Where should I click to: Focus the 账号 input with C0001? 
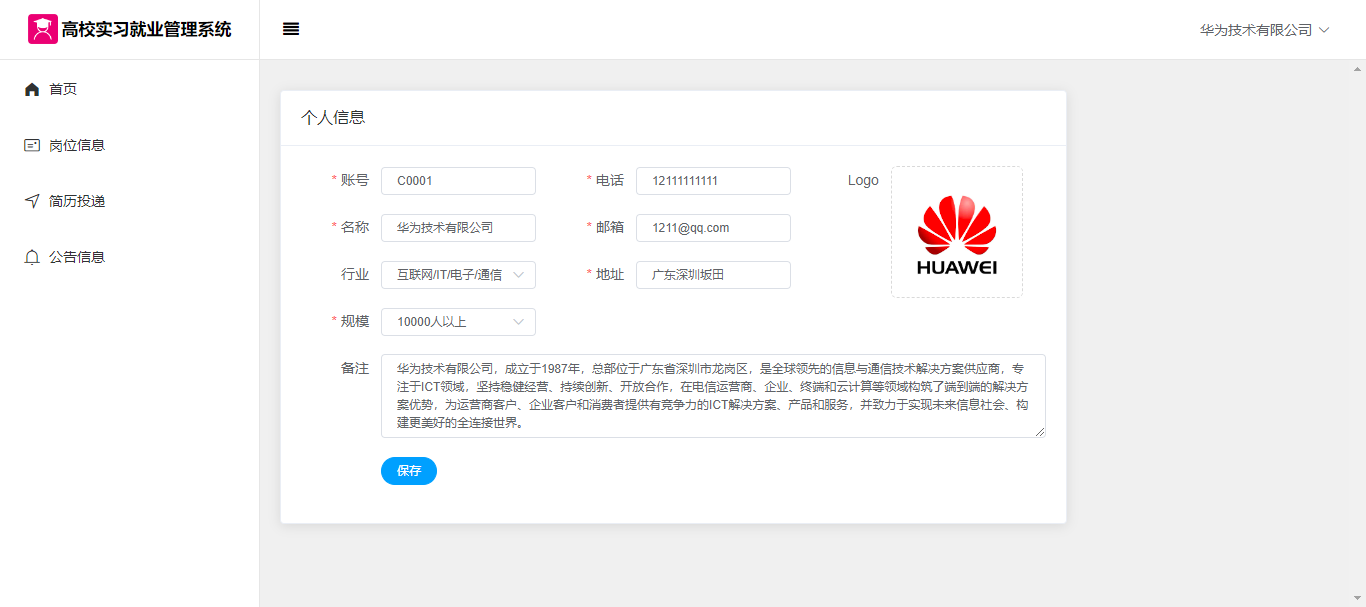pyautogui.click(x=458, y=181)
